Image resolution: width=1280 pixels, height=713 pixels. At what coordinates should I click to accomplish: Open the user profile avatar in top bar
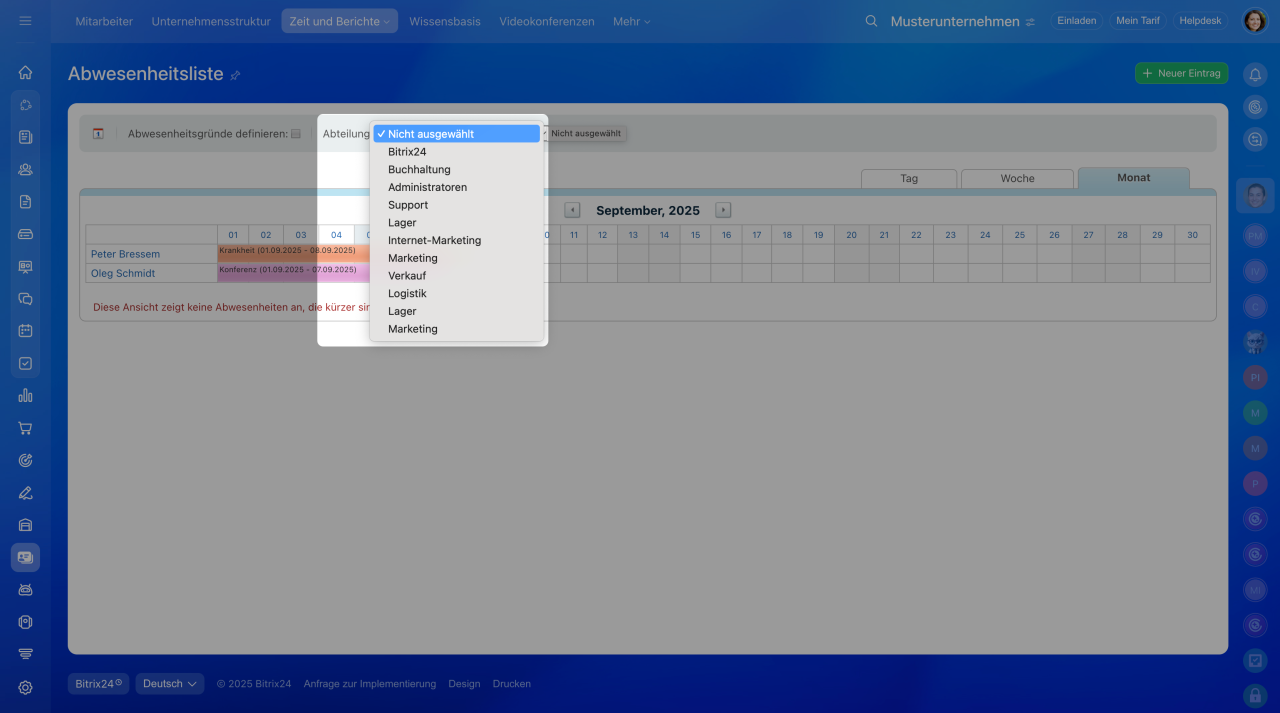(1254, 21)
